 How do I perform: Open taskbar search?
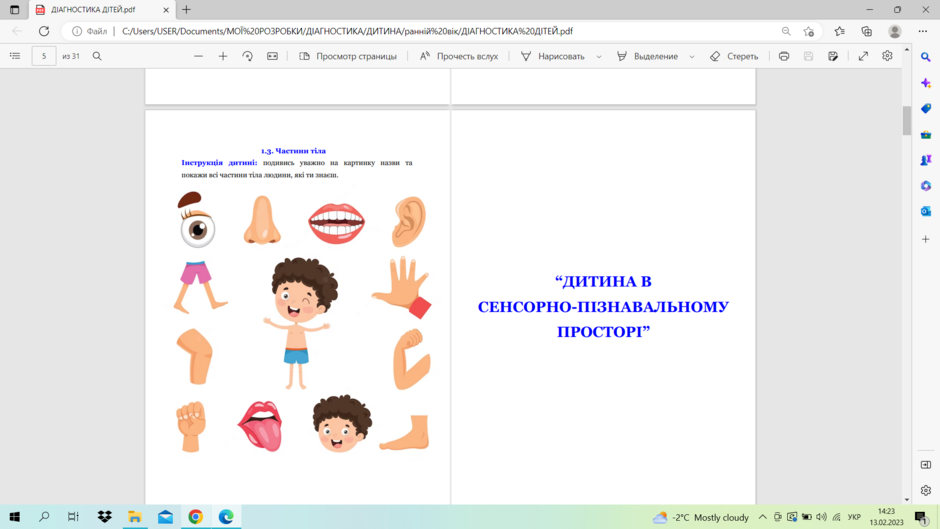coord(44,516)
